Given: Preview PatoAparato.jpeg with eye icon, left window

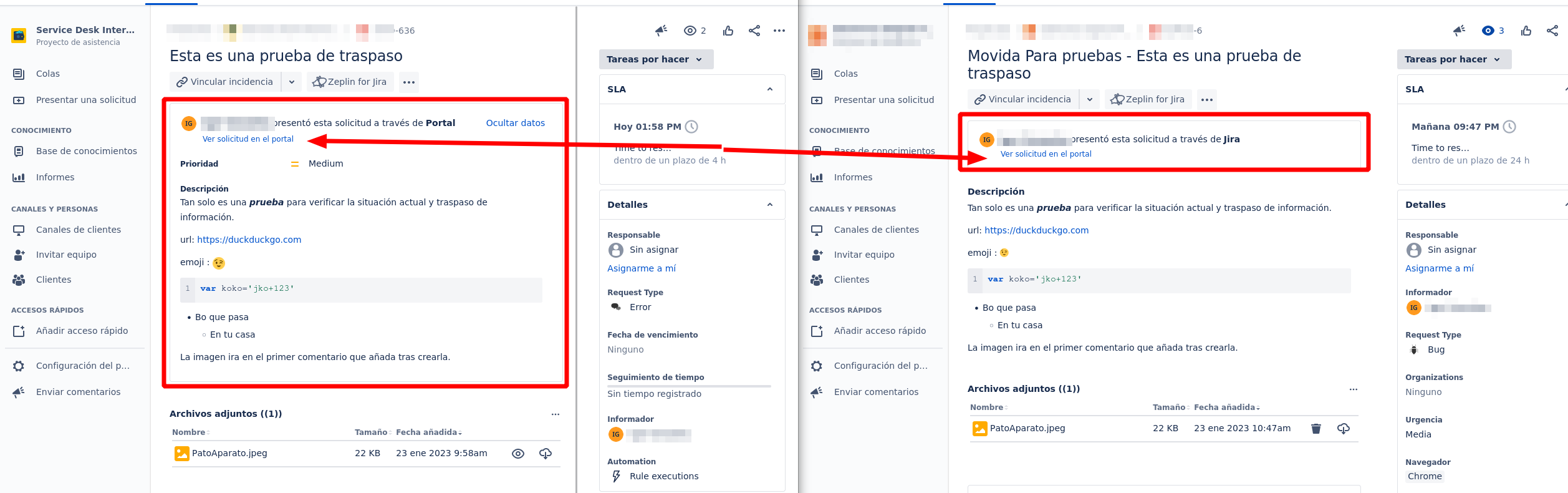Looking at the screenshot, I should pos(518,454).
